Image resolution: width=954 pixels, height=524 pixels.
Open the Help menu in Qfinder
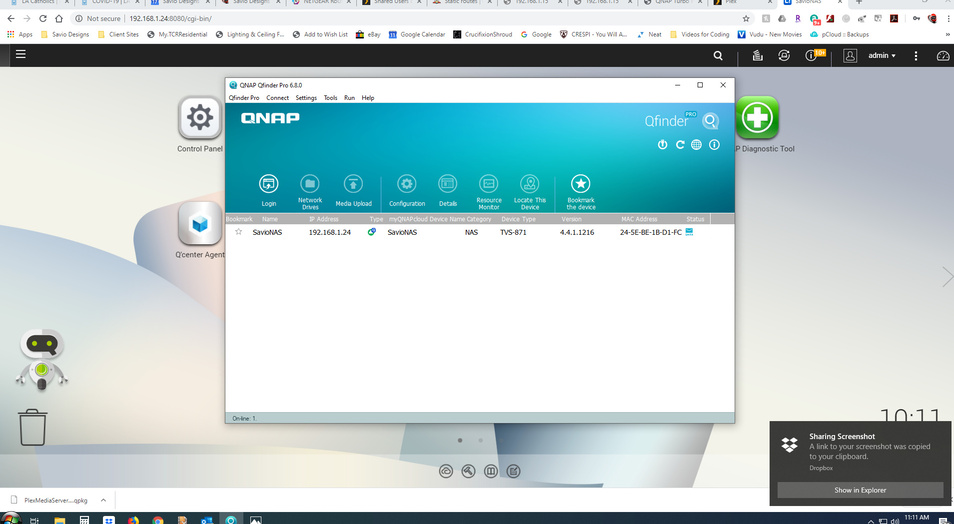368,97
